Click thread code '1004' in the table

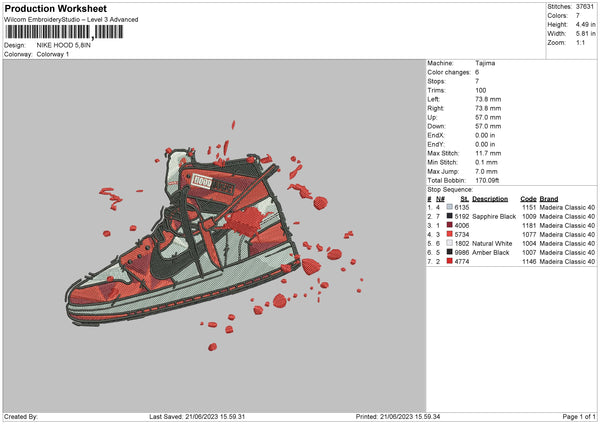(x=529, y=243)
